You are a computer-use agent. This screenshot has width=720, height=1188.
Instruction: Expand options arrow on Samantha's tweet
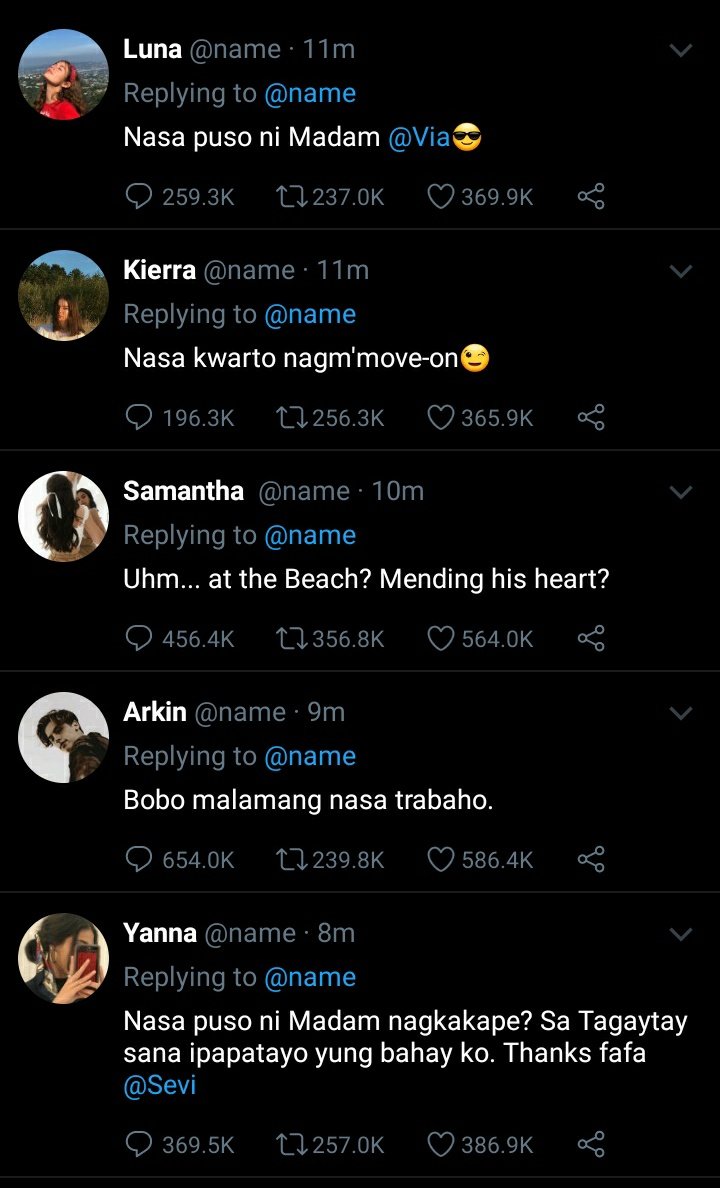pos(681,492)
